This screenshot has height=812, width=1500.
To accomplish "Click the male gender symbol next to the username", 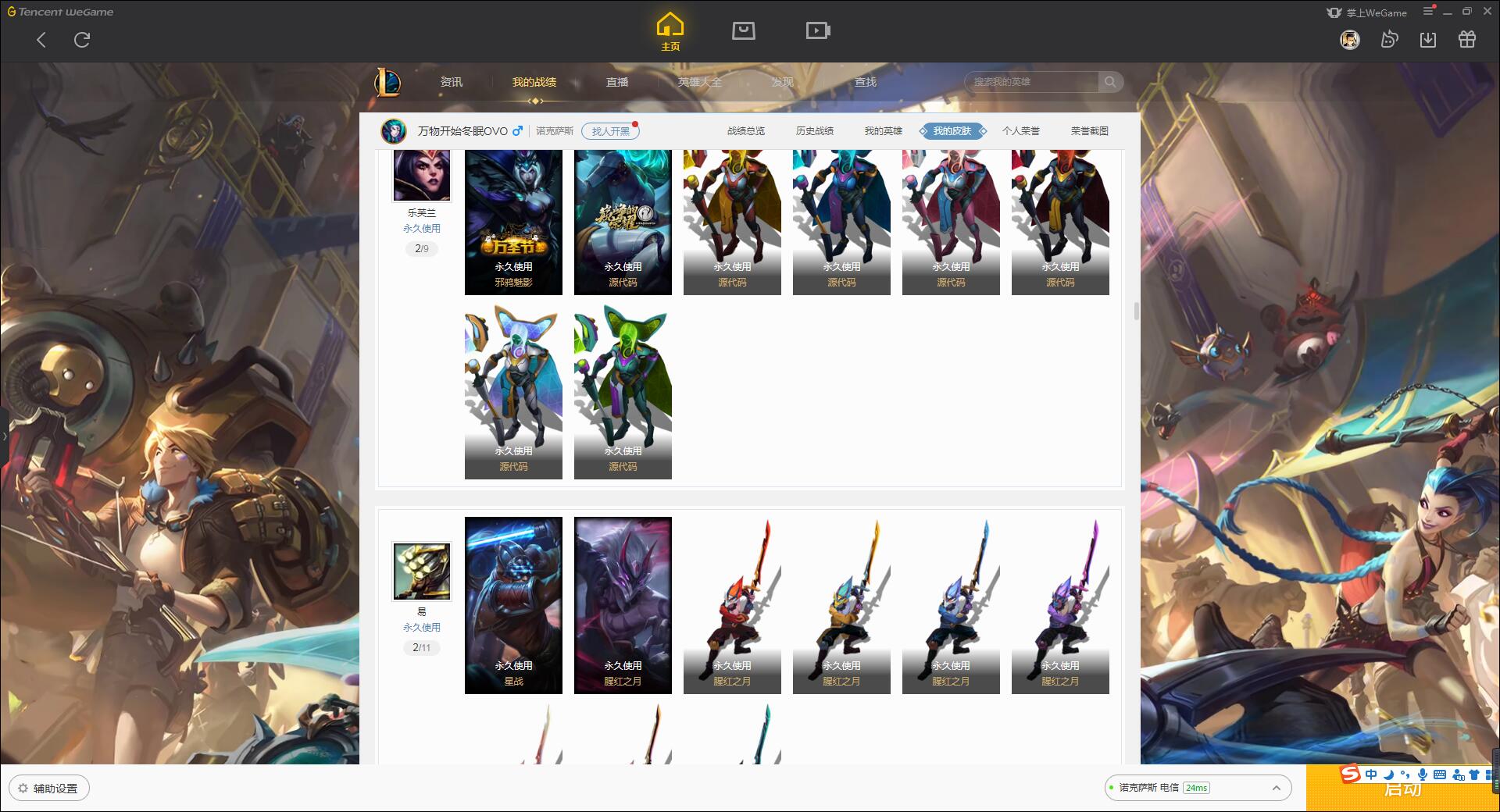I will pos(518,131).
